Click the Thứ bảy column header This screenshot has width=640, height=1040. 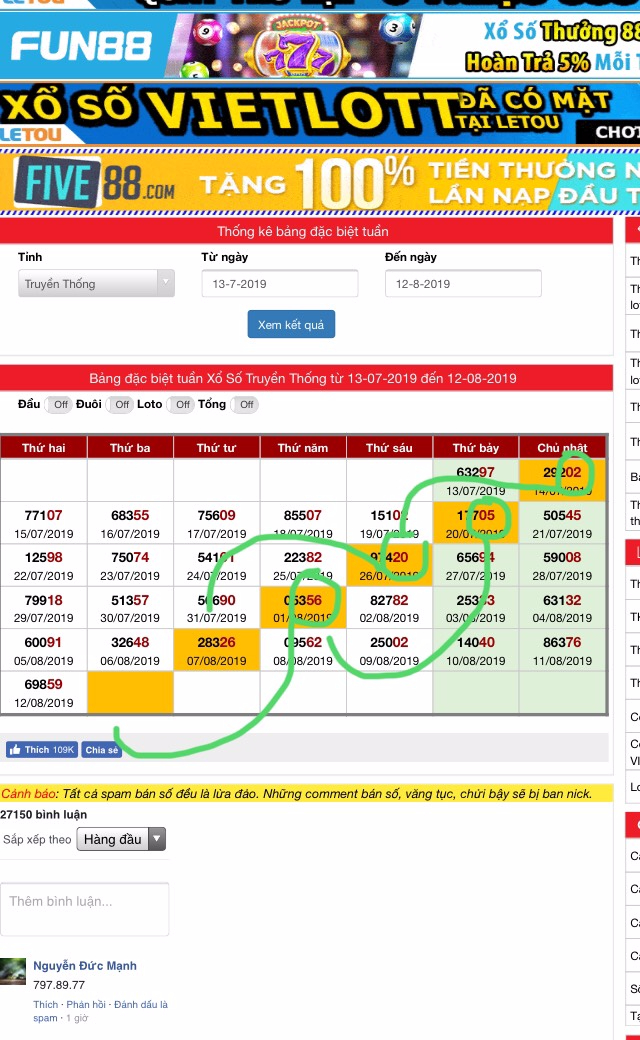pos(476,448)
